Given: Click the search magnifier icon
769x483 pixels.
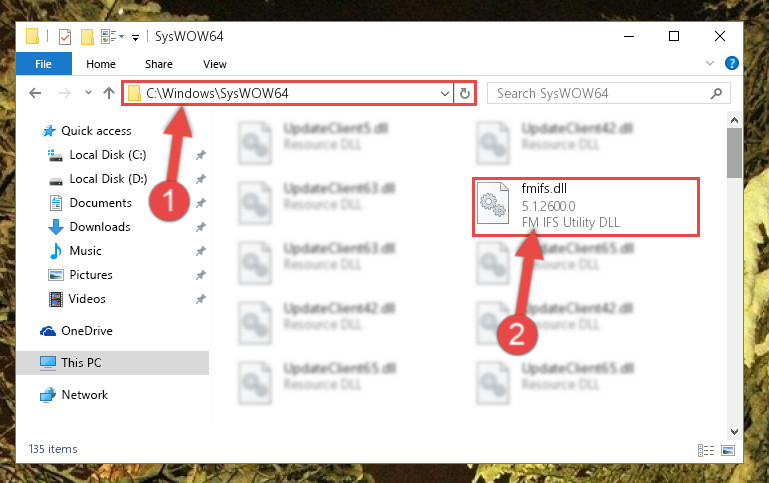Looking at the screenshot, I should point(716,93).
